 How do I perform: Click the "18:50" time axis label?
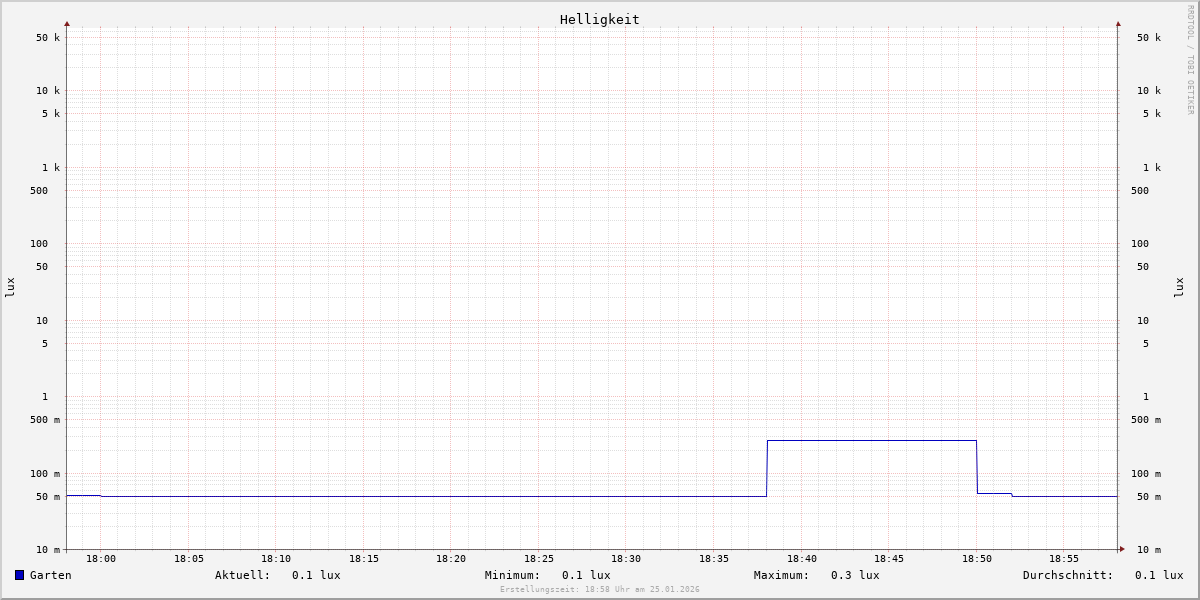tap(977, 559)
